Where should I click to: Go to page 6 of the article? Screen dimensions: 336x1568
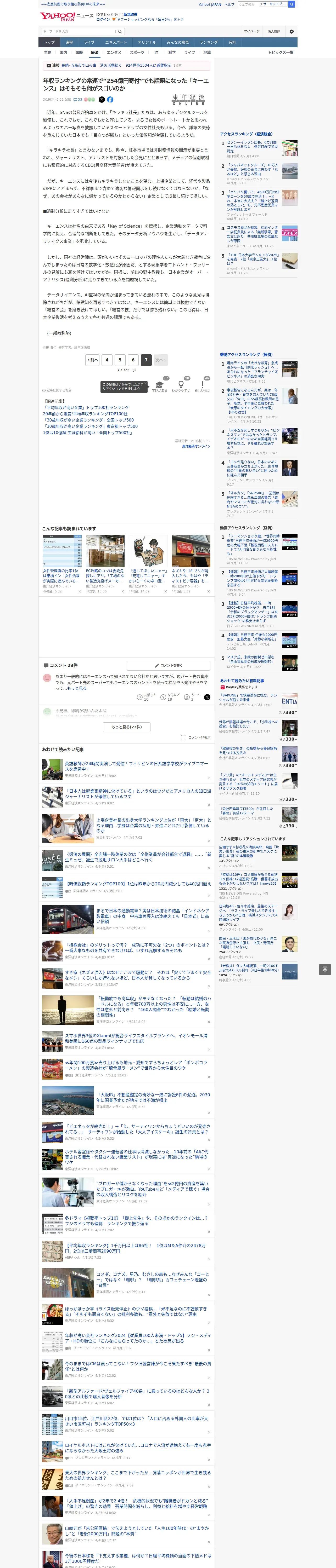tap(133, 360)
